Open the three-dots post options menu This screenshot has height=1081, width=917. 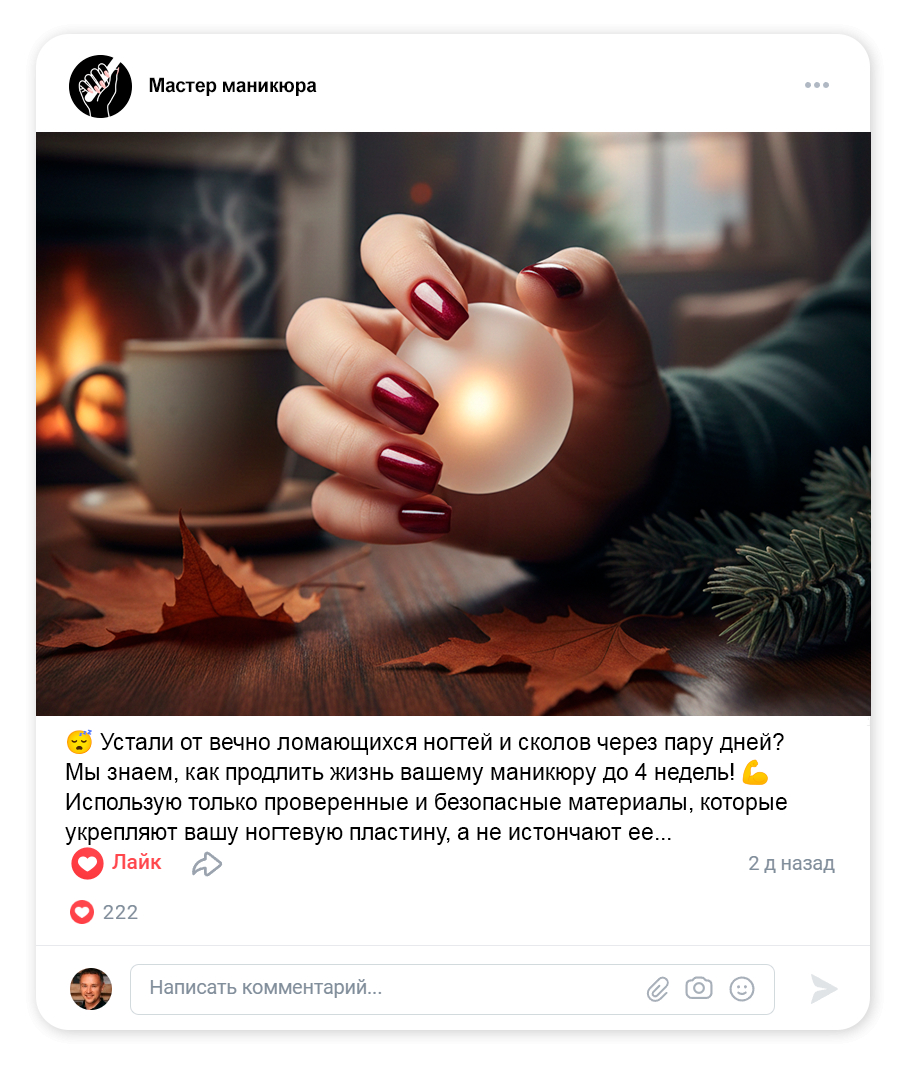(x=816, y=85)
